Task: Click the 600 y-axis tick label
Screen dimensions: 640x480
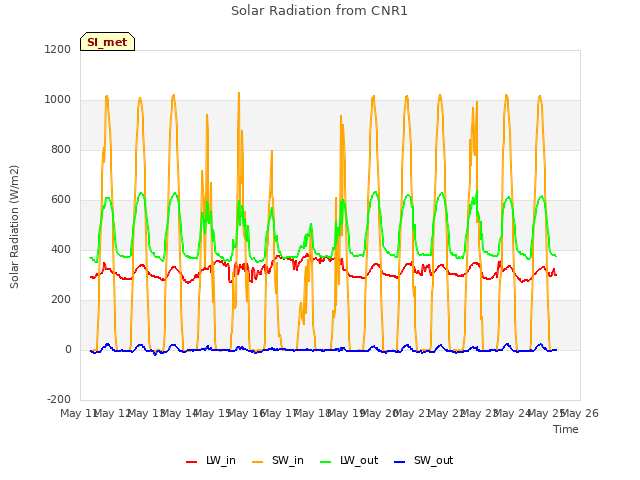Action: 61,200
